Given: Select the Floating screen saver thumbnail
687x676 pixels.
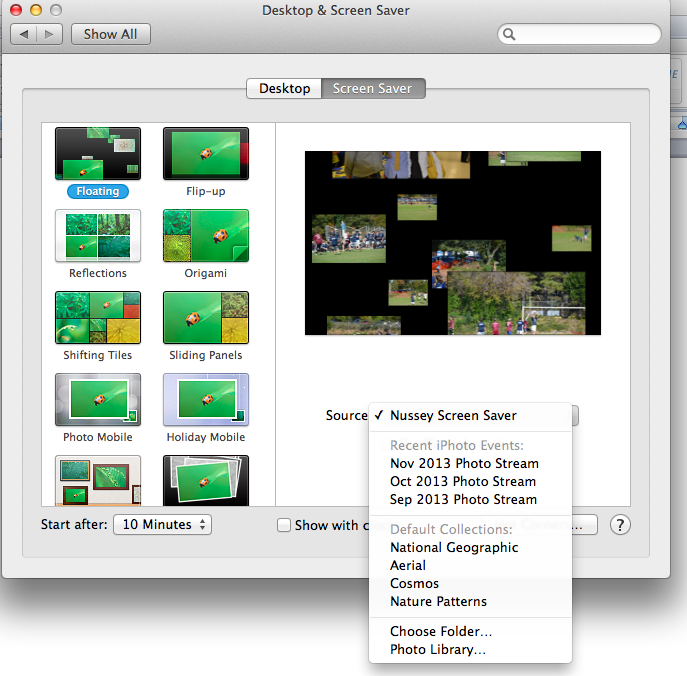Looking at the screenshot, I should (x=98, y=153).
